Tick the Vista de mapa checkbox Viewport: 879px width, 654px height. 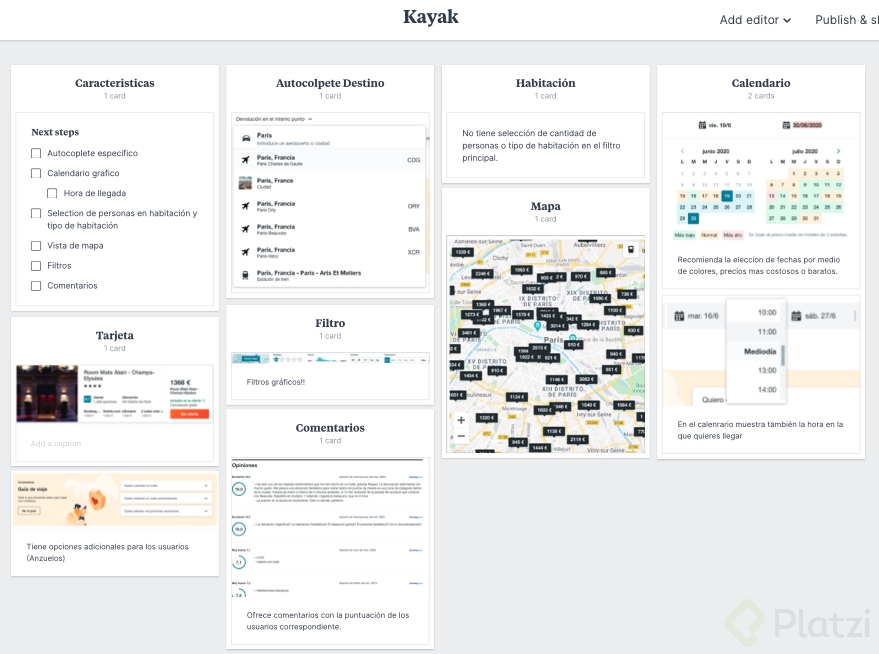pos(36,245)
